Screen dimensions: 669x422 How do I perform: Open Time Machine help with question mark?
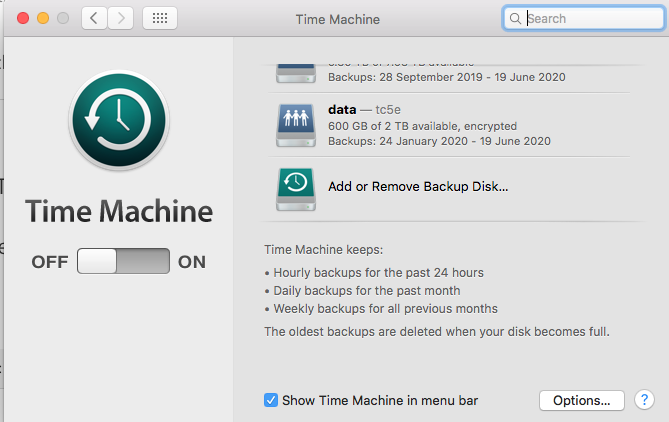(x=644, y=400)
